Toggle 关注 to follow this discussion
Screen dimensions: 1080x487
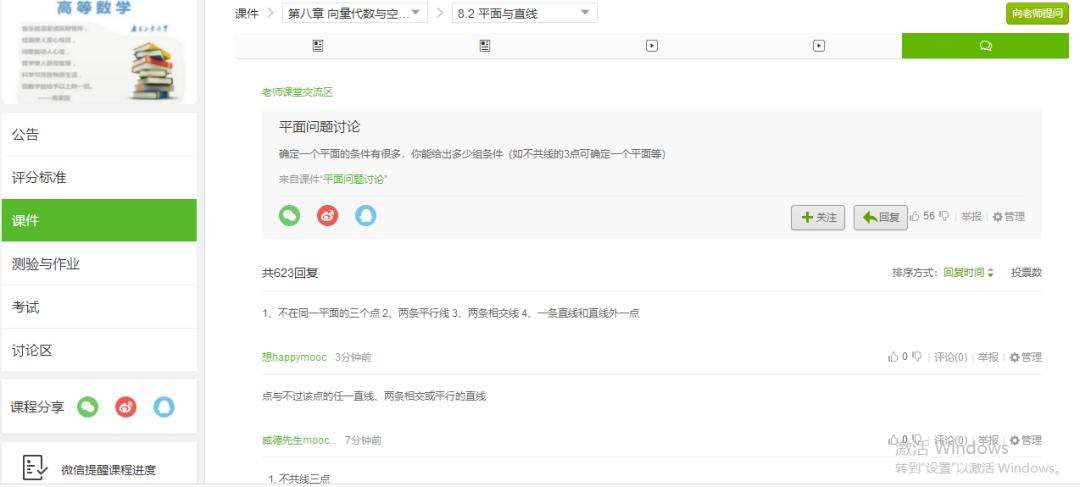pos(818,217)
